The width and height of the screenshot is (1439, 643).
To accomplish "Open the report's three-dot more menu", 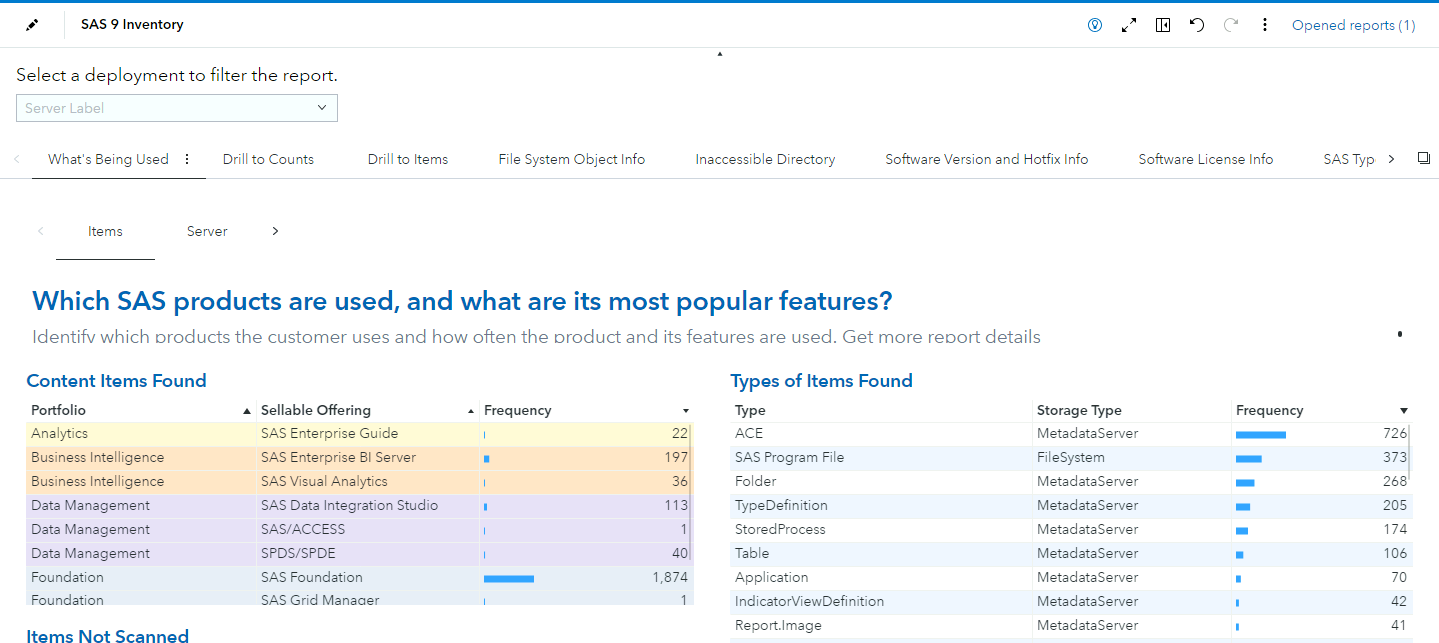I will [1265, 25].
